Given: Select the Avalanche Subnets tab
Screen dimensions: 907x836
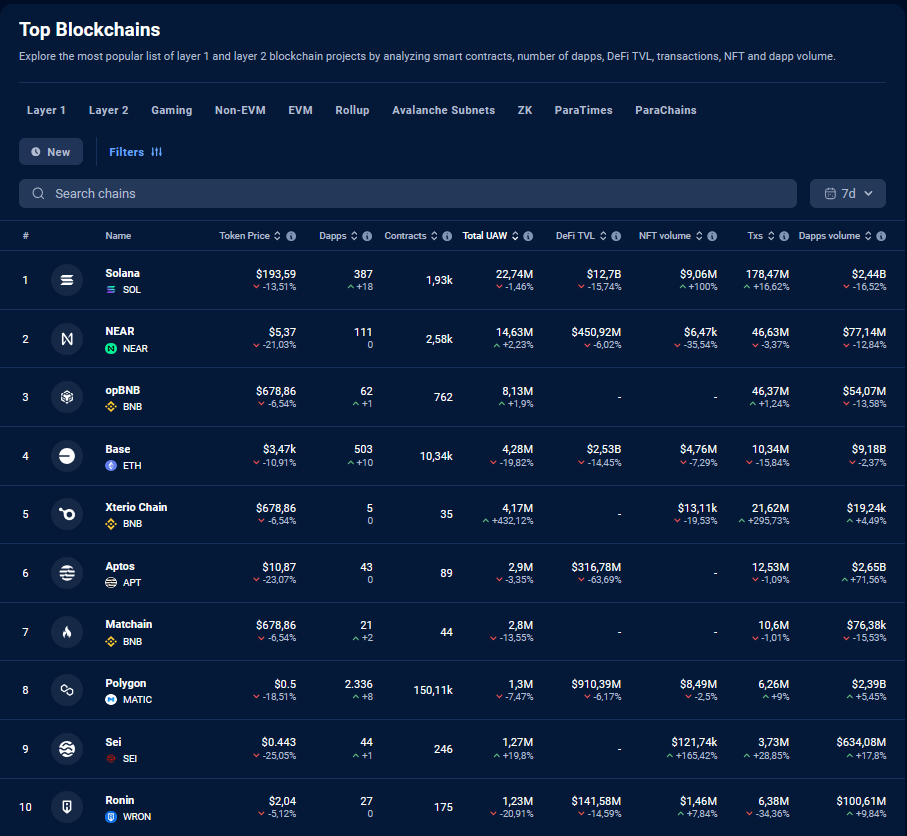Looking at the screenshot, I should (x=443, y=110).
